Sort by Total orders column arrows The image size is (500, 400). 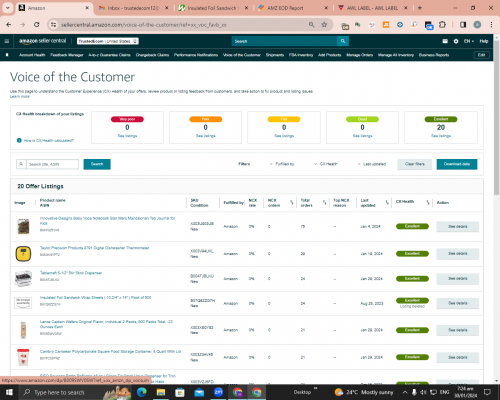(x=324, y=203)
